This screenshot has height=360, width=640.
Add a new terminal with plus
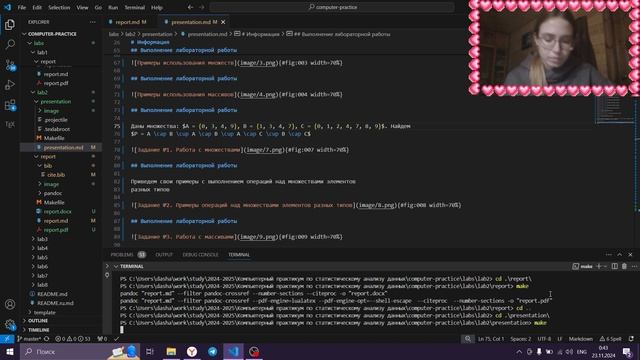[599, 266]
